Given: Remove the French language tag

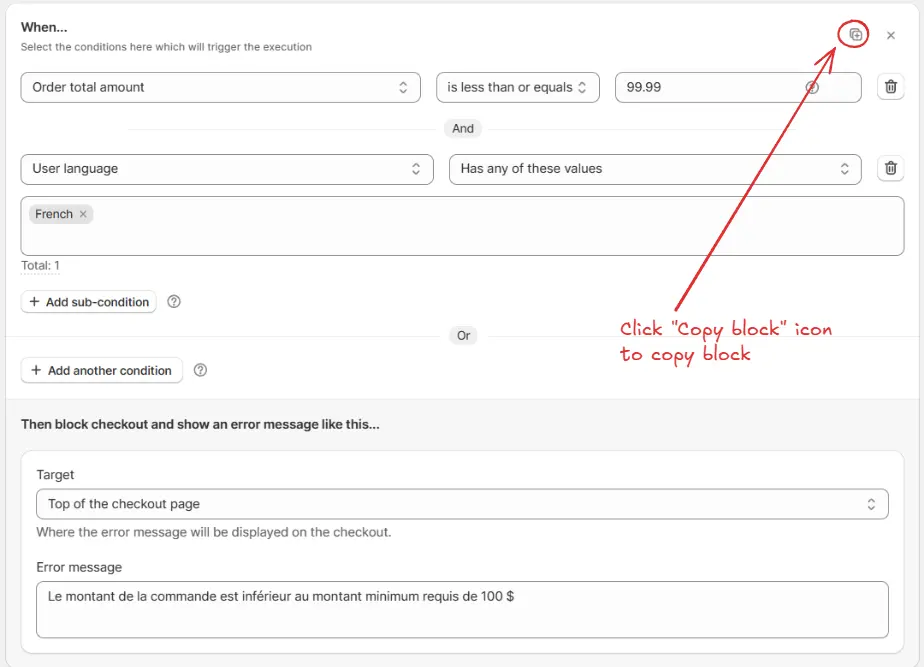Looking at the screenshot, I should 83,214.
